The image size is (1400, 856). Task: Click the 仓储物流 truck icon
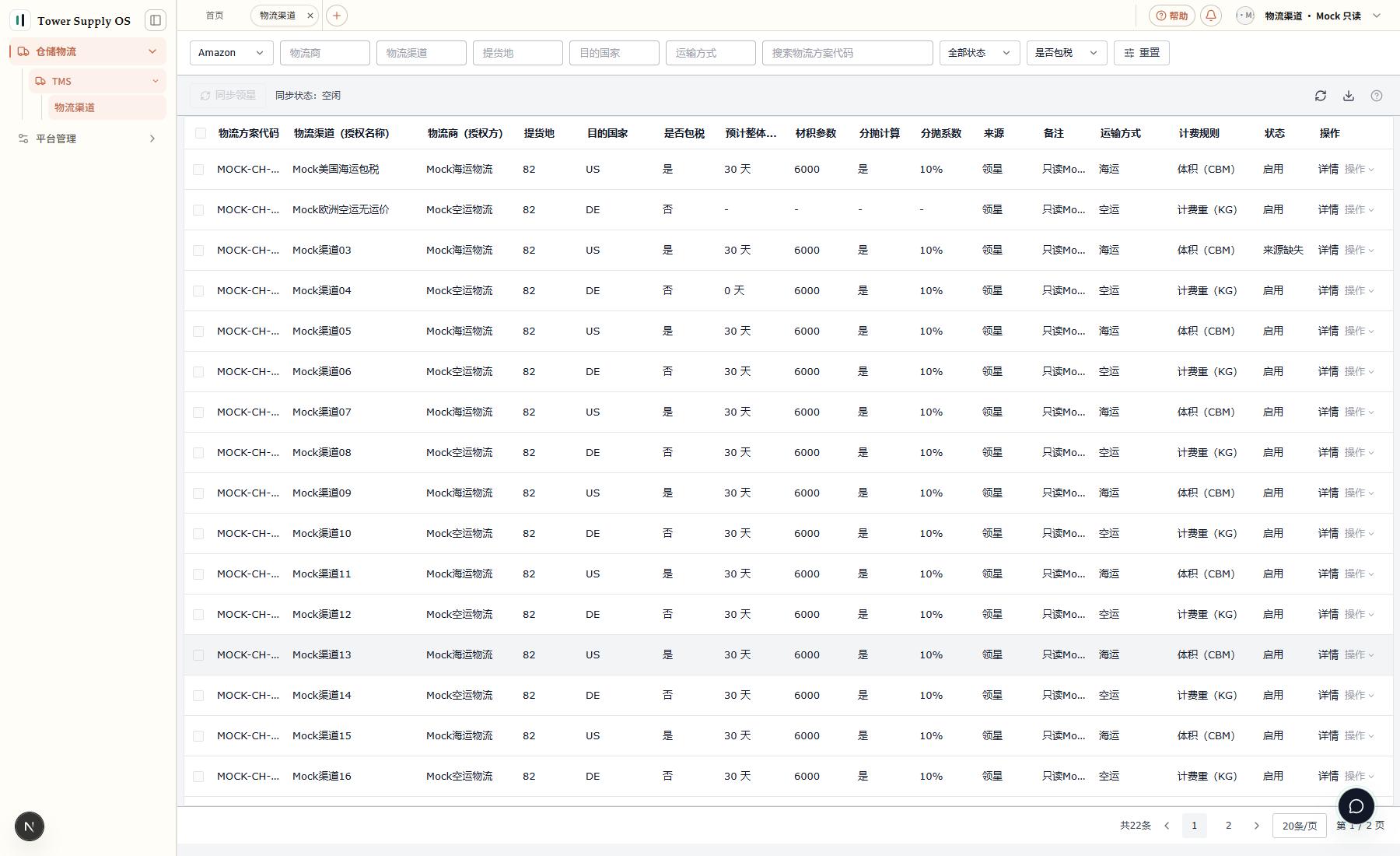[23, 51]
